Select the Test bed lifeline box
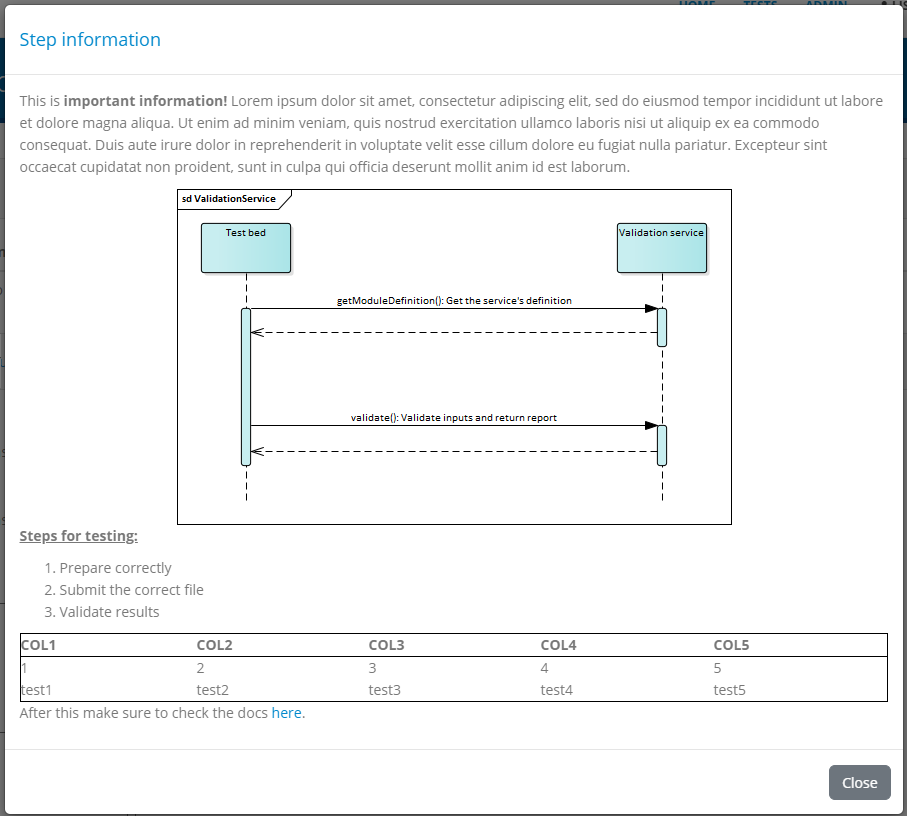This screenshot has height=816, width=907. pos(245,247)
